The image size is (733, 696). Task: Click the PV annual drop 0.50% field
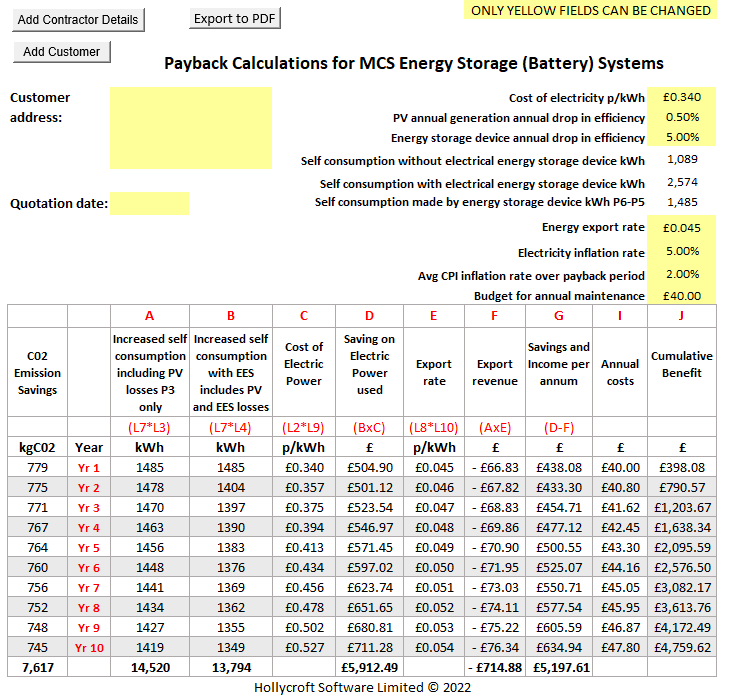click(681, 117)
